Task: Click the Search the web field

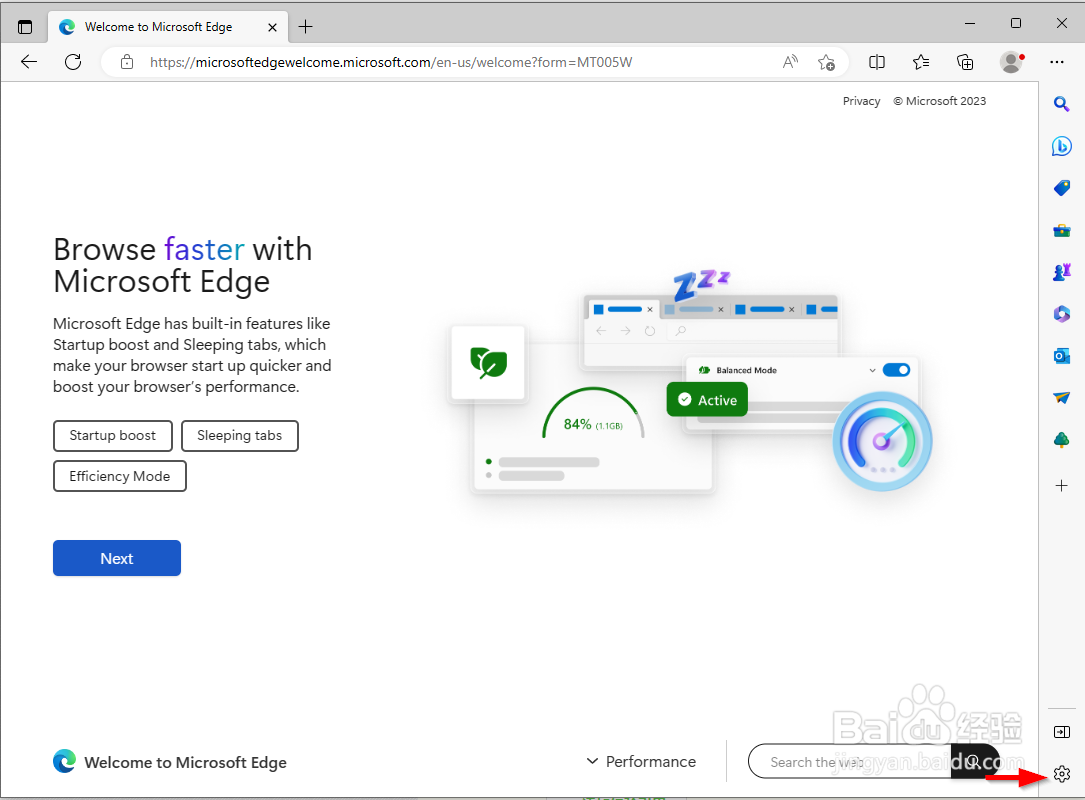Action: pyautogui.click(x=845, y=761)
